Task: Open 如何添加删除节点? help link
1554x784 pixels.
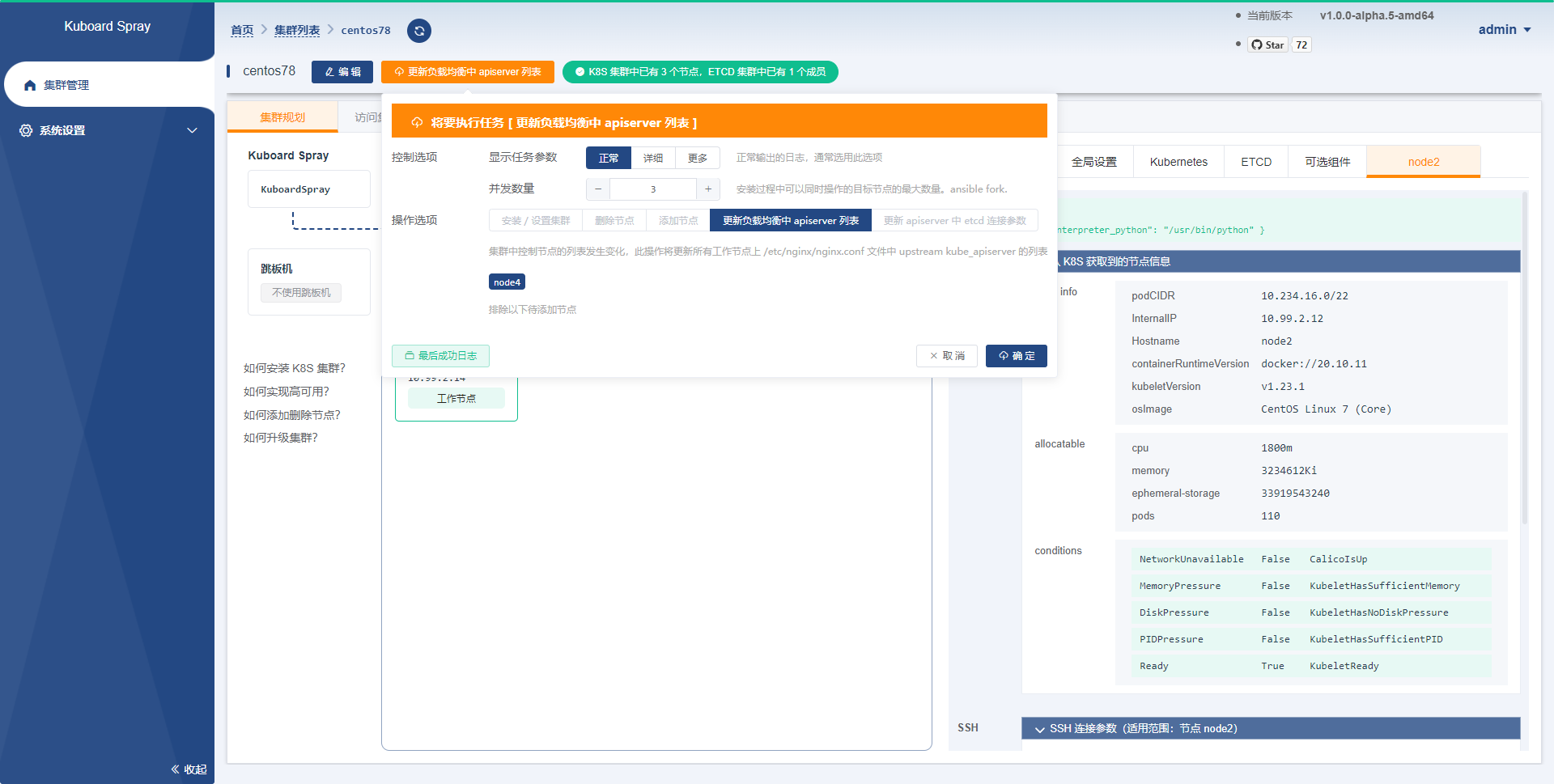Action: [292, 415]
